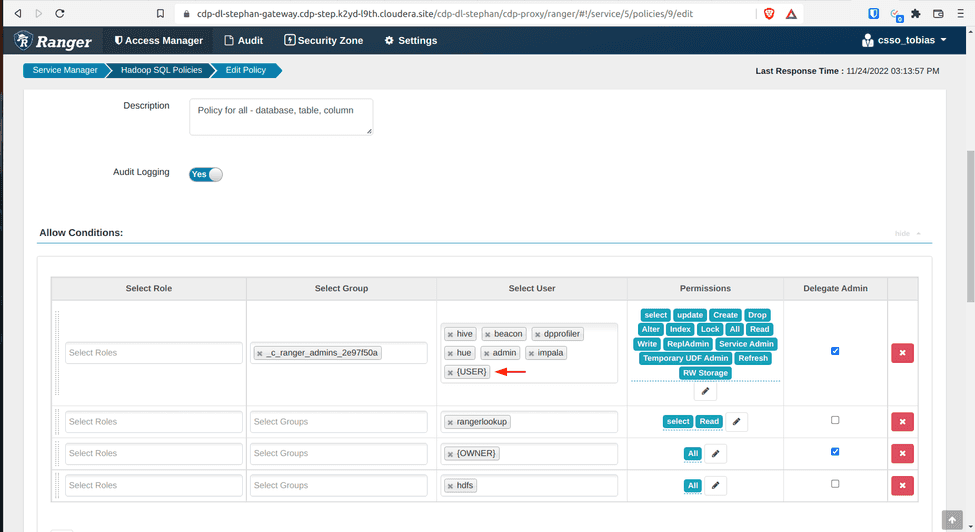Open Select Roles dropdown in first row
The height and width of the screenshot is (532, 975).
point(153,353)
